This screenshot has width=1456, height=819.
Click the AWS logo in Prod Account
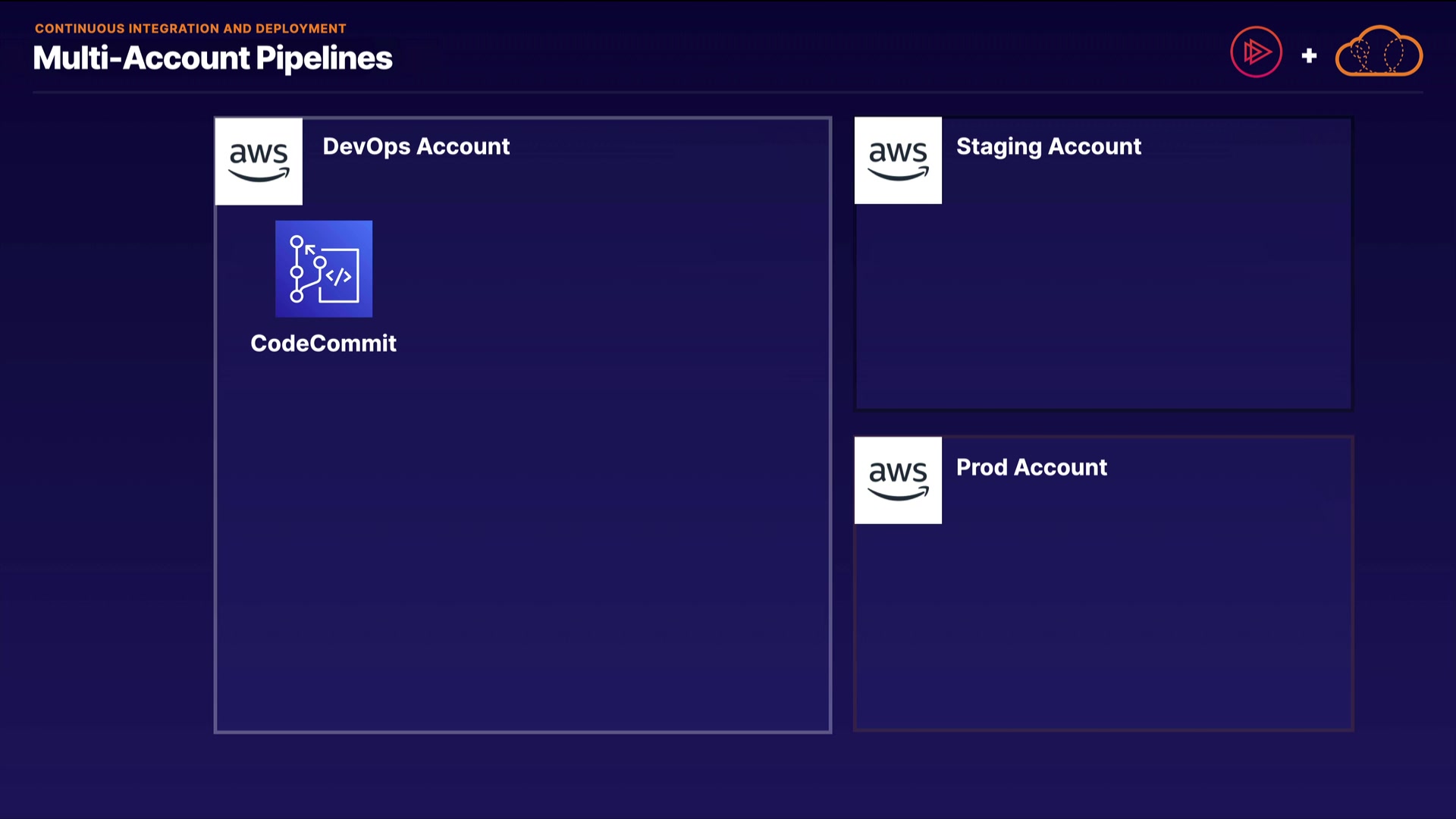[898, 480]
